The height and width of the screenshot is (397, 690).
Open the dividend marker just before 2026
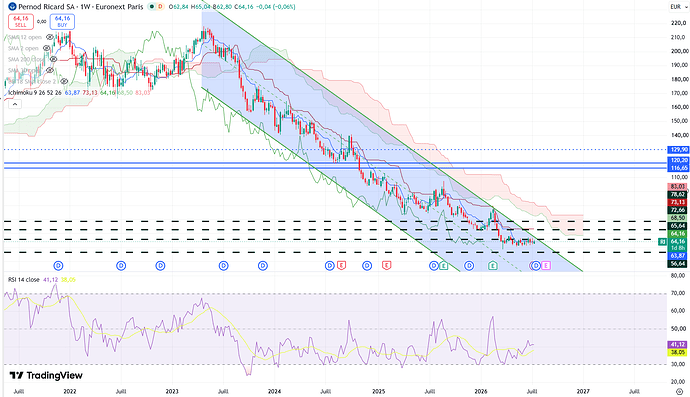pyautogui.click(x=469, y=265)
